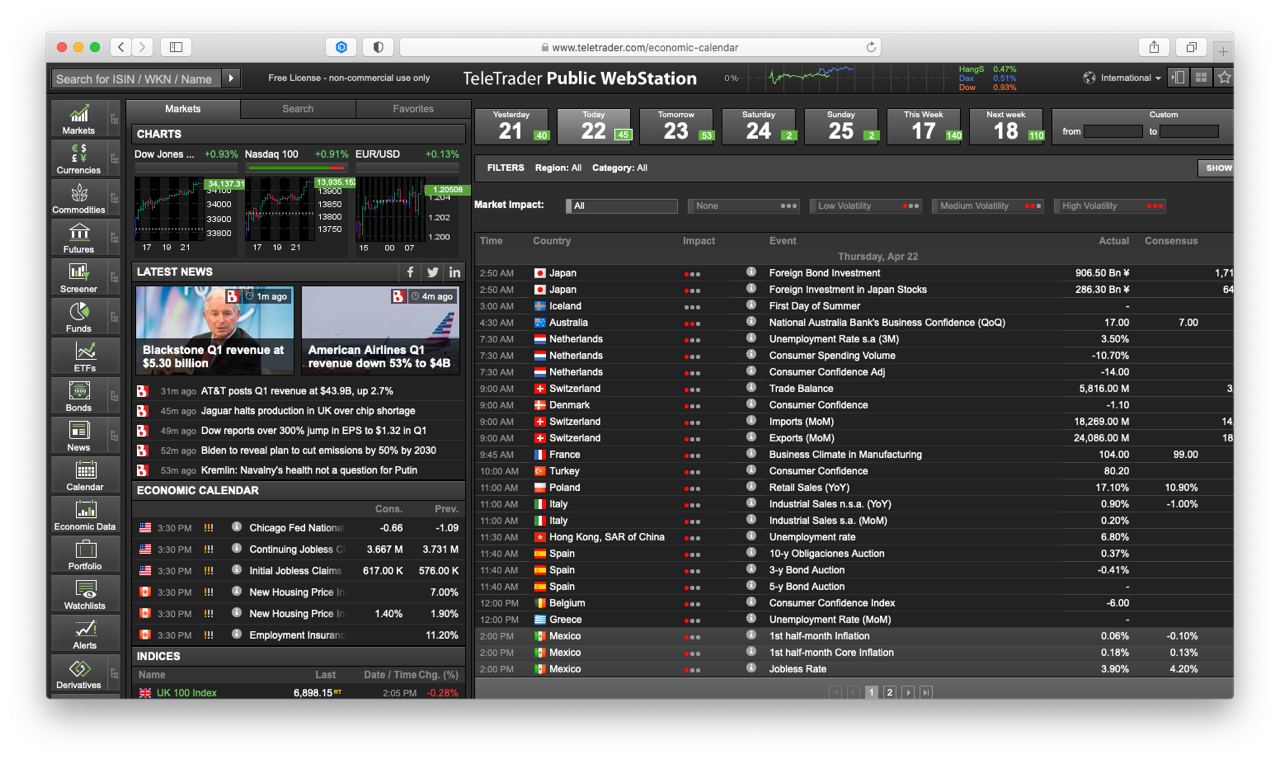Toggle the side panel layout icon
The height and width of the screenshot is (760, 1280).
[x=1178, y=77]
